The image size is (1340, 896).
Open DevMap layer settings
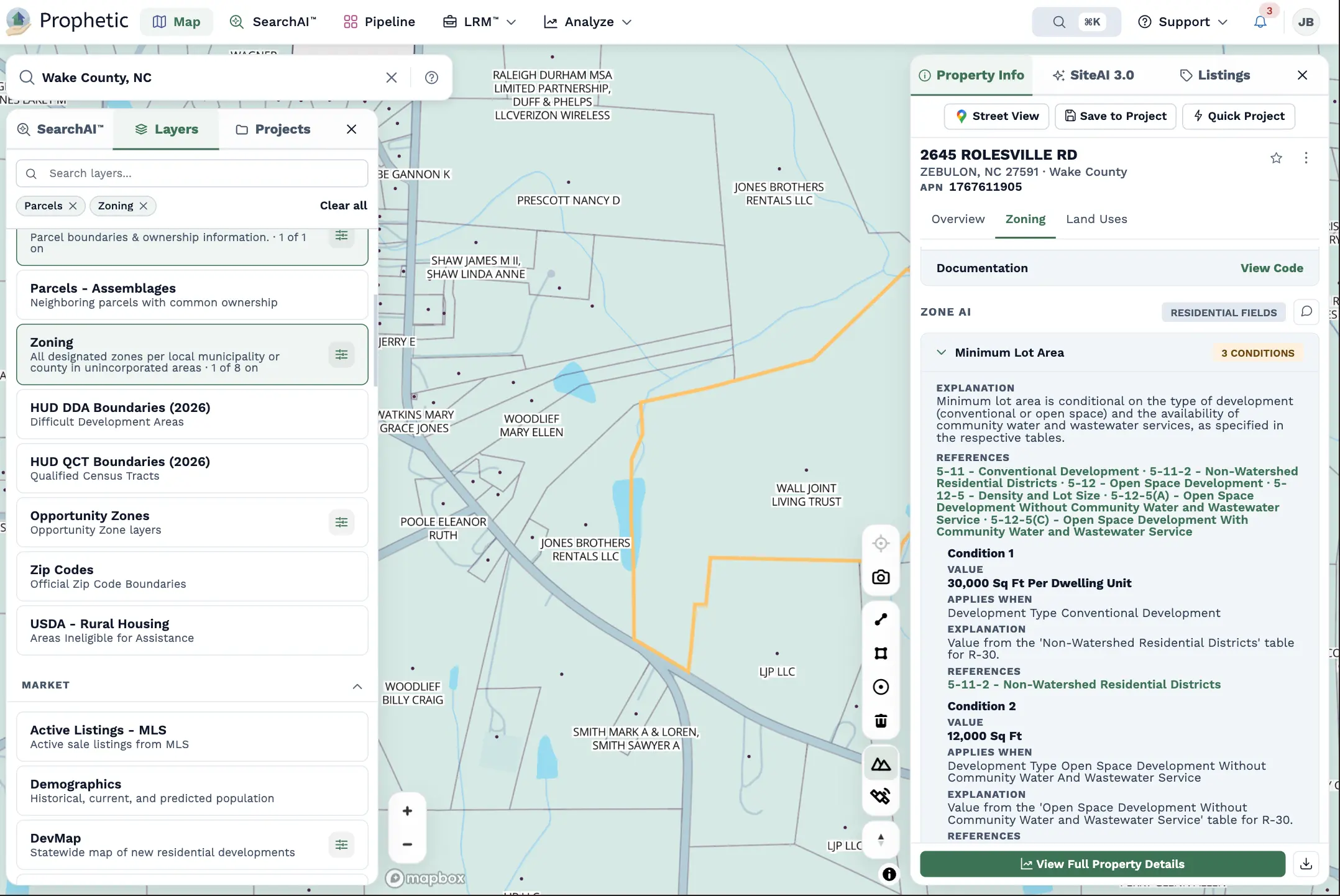[x=341, y=845]
